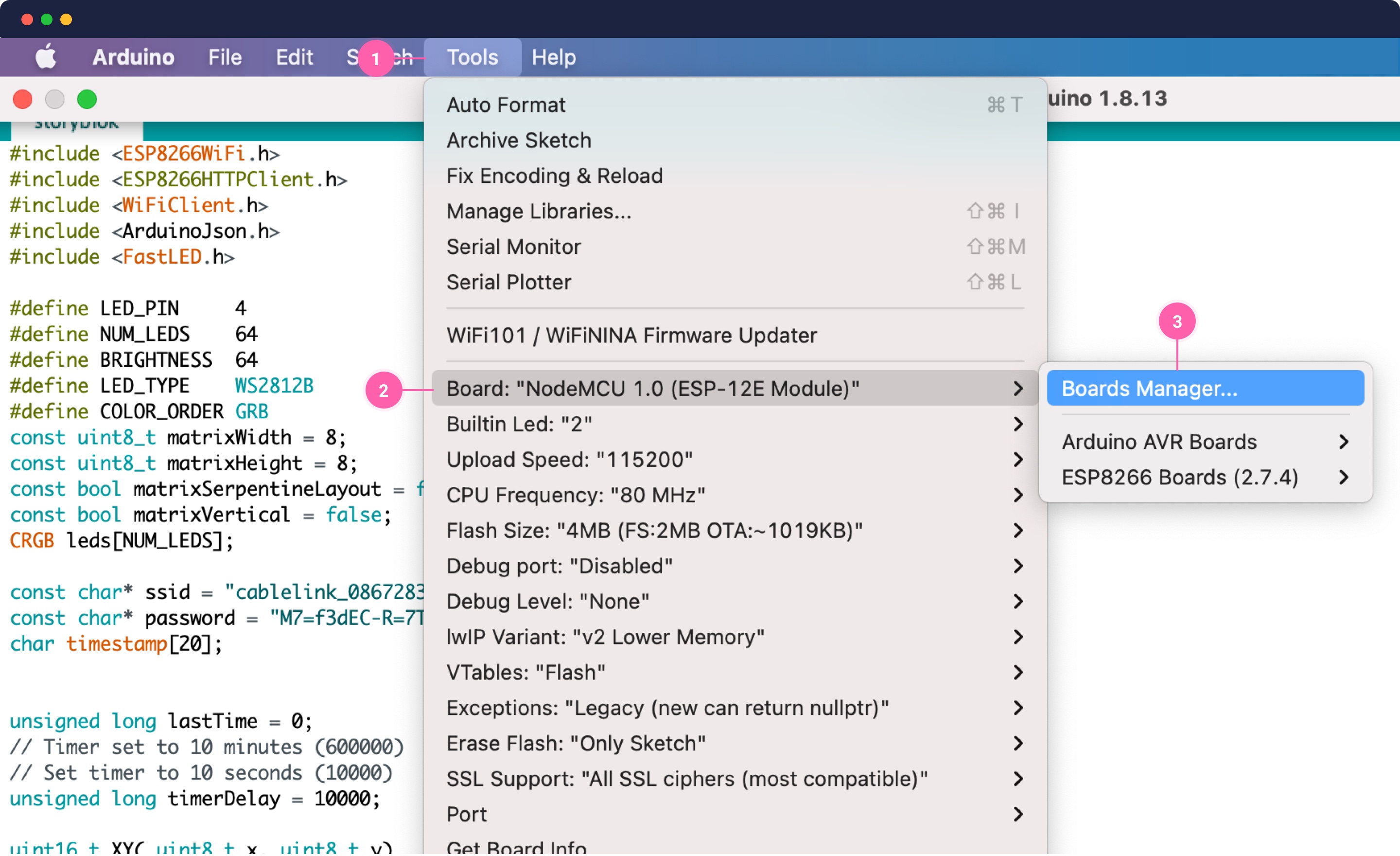Close the Arduino sketch window
1400x856 pixels.
click(23, 100)
